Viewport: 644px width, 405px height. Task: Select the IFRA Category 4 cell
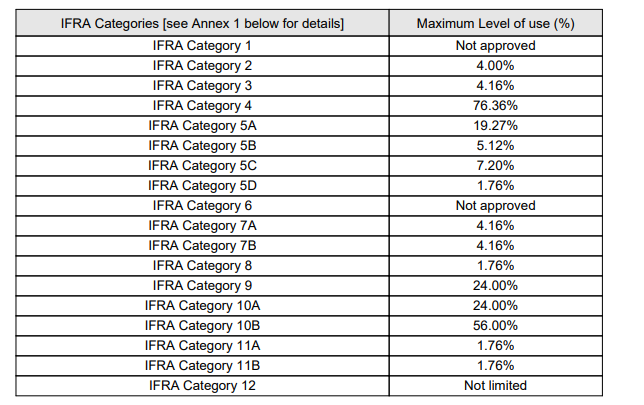point(202,105)
